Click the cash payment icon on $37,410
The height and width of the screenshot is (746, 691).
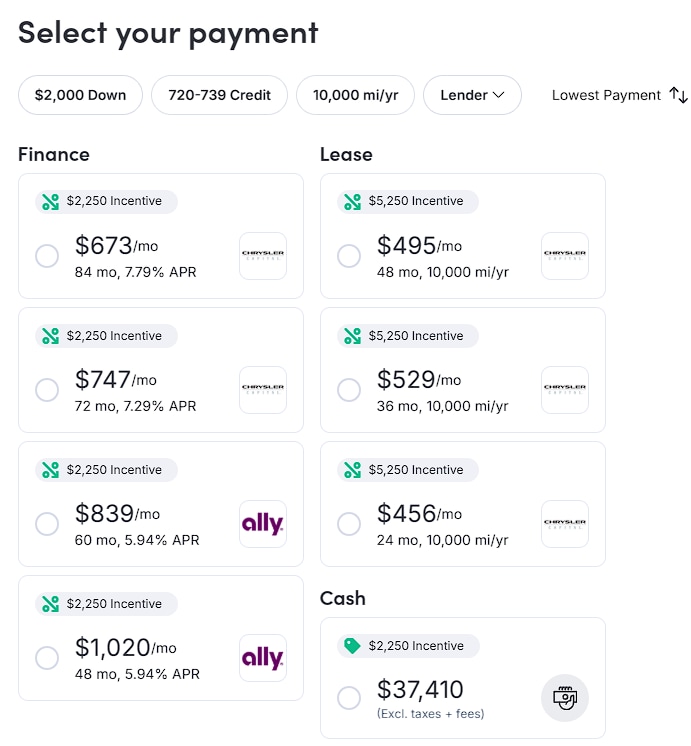click(565, 698)
